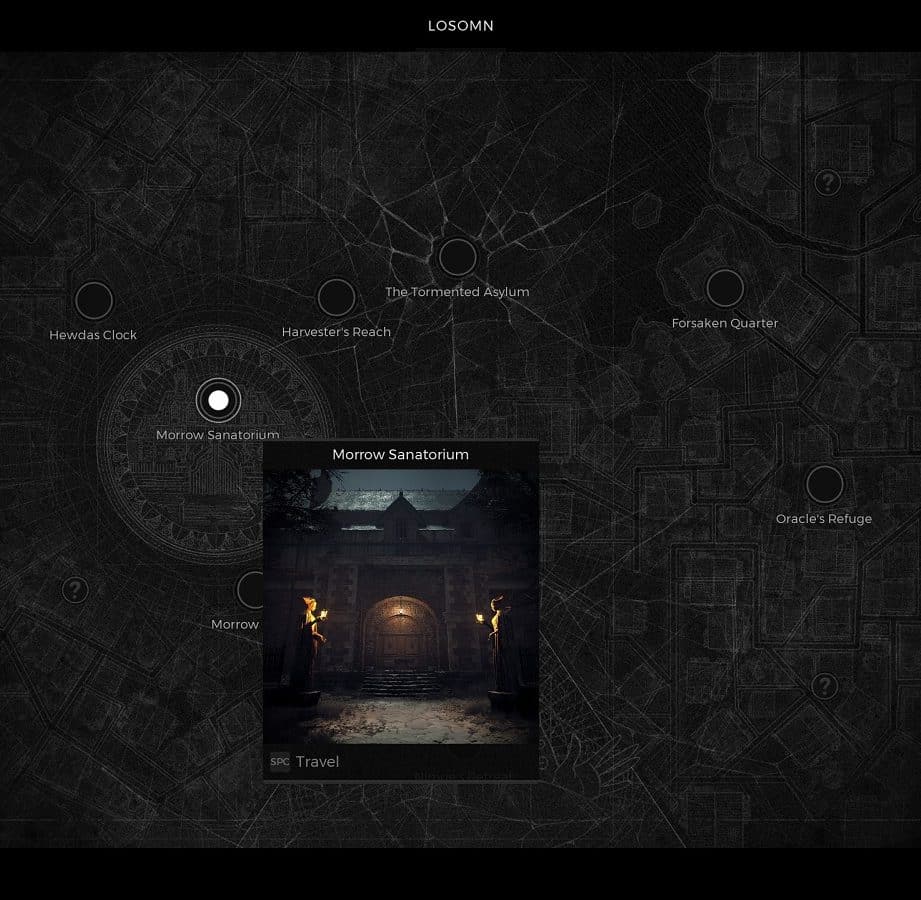This screenshot has height=900, width=921.
Task: Select the Harvester's Reach map node
Action: 337,297
